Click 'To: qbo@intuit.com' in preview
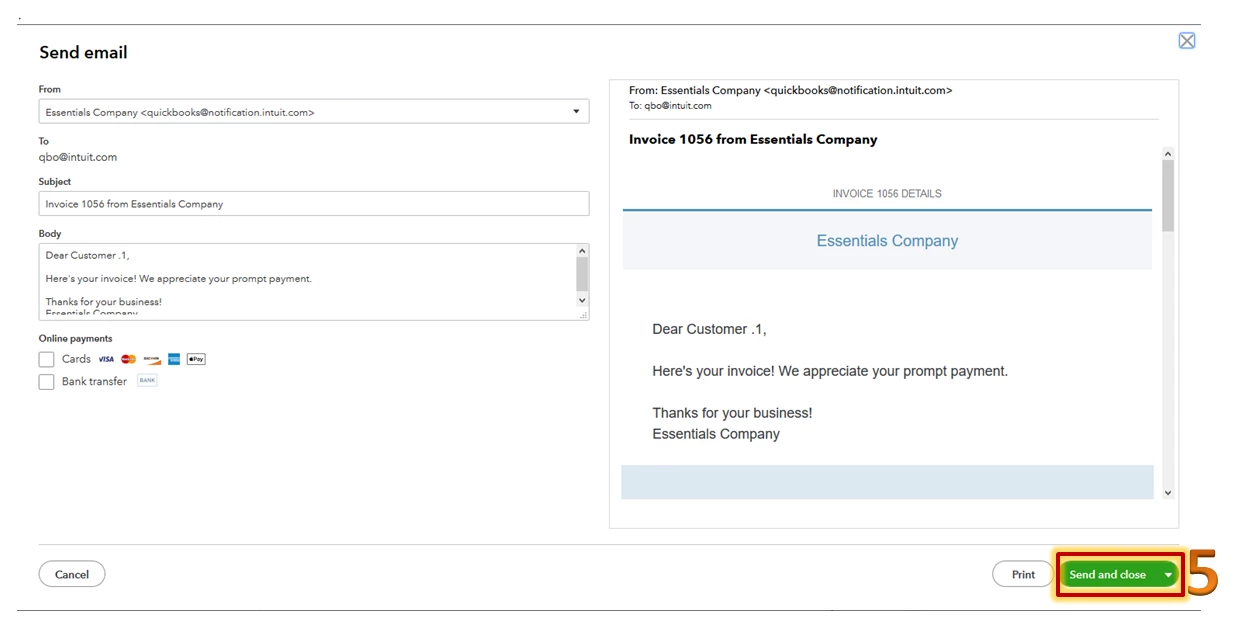This screenshot has width=1248, height=634. tap(670, 105)
